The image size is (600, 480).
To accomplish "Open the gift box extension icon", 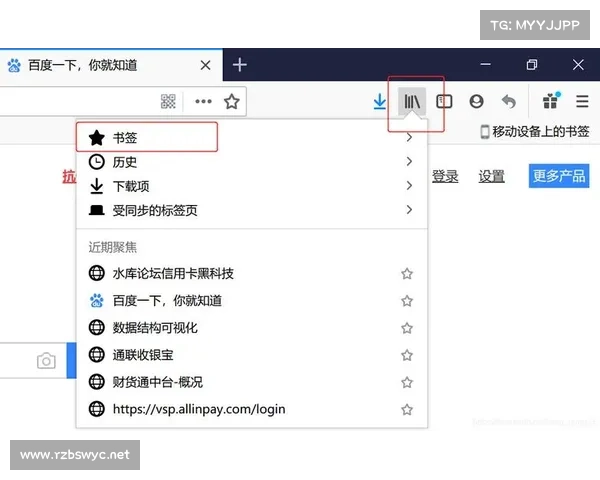I will click(551, 101).
